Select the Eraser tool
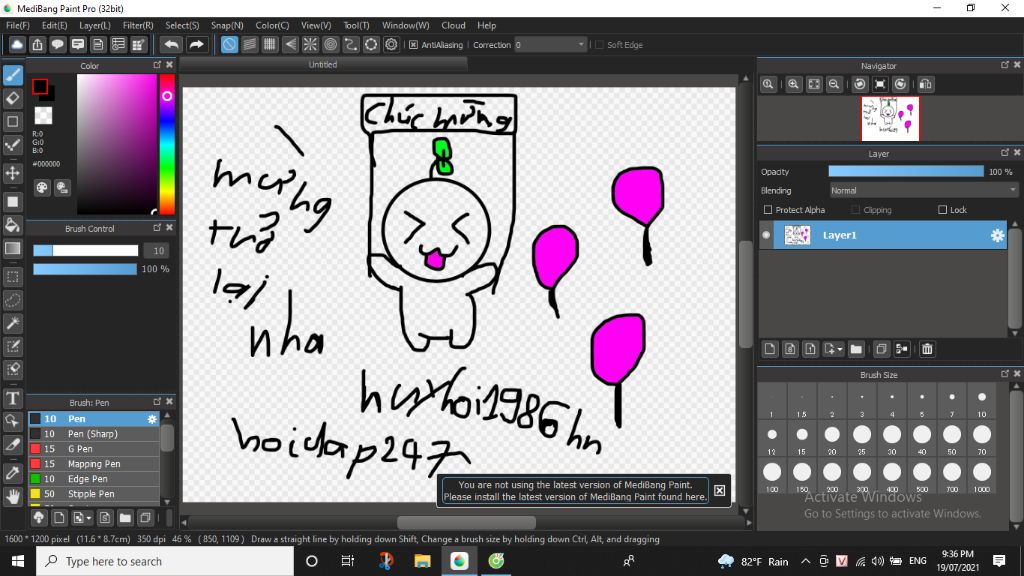This screenshot has width=1024, height=576. [x=12, y=99]
